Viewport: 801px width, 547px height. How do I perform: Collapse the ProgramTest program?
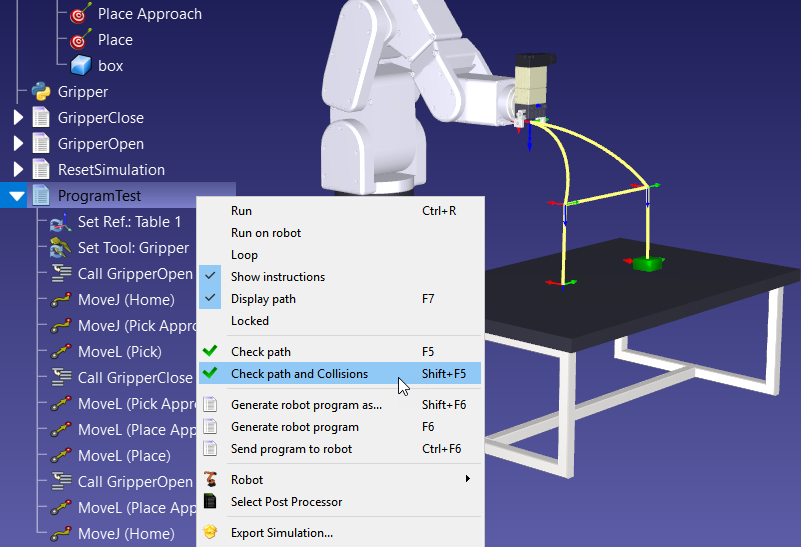pos(17,196)
